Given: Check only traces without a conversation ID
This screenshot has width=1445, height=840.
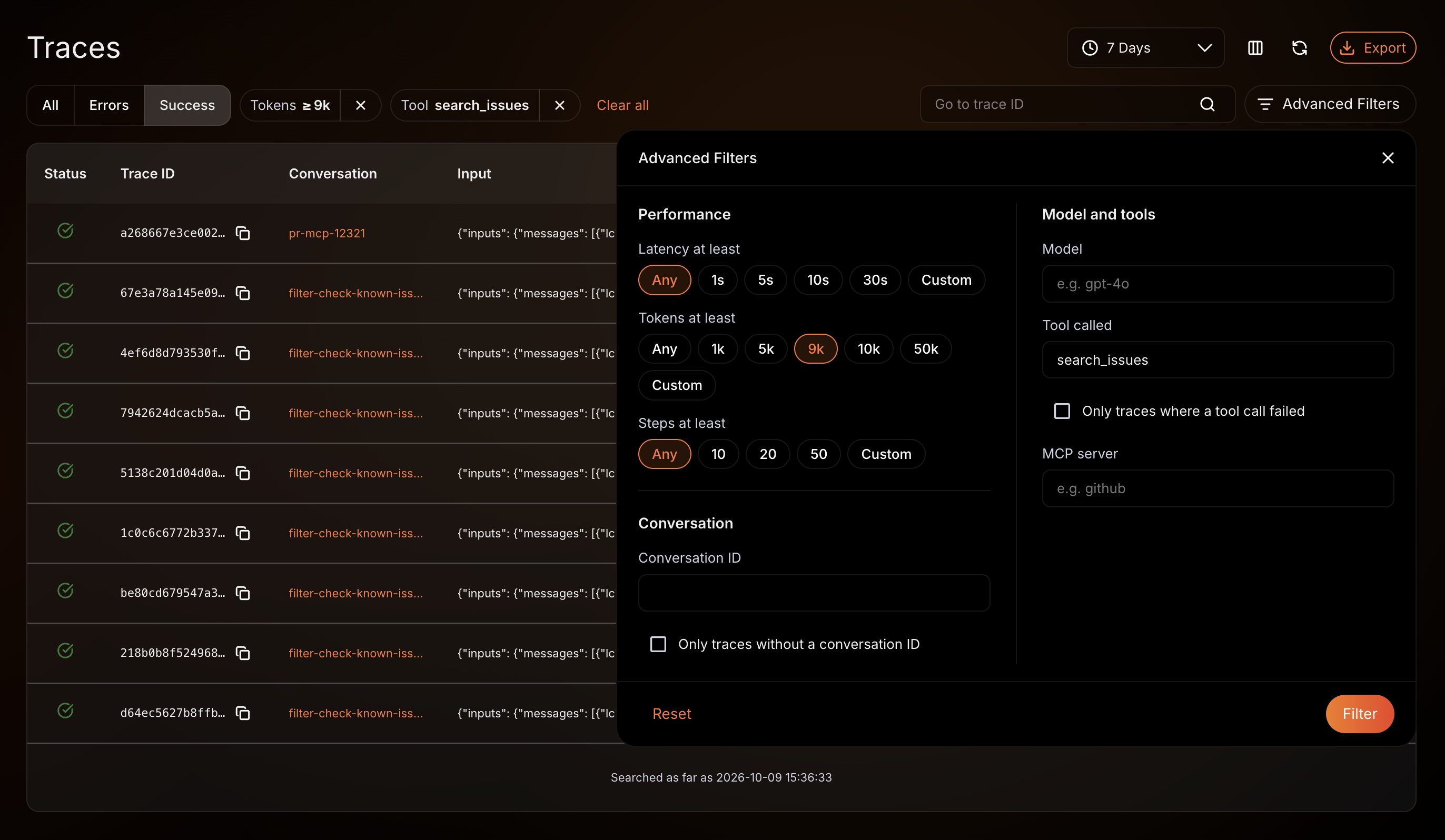Looking at the screenshot, I should [658, 645].
